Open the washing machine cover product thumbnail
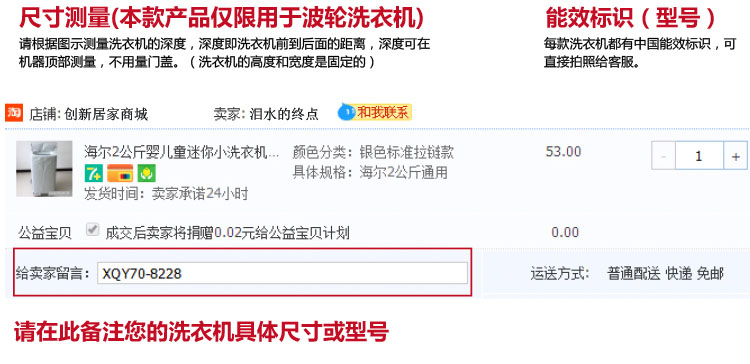The height and width of the screenshot is (364, 750). (x=44, y=168)
